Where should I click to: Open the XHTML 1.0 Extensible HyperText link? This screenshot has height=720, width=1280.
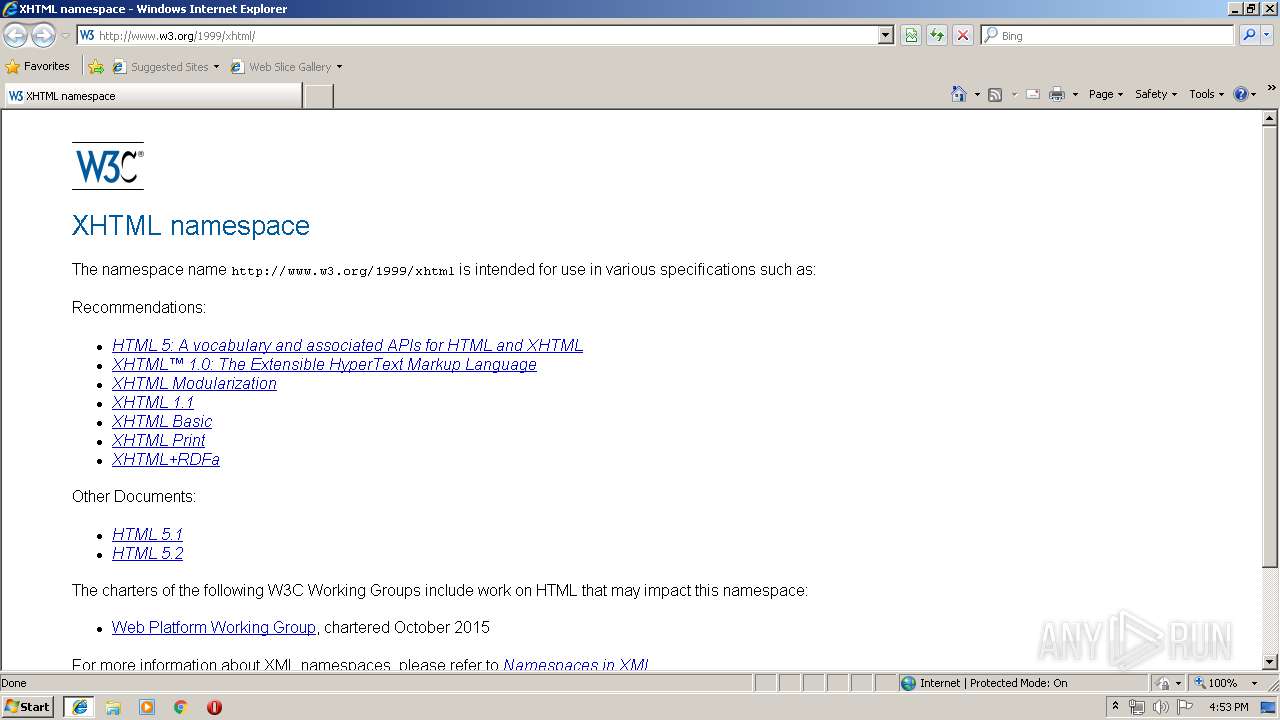pyautogui.click(x=324, y=364)
